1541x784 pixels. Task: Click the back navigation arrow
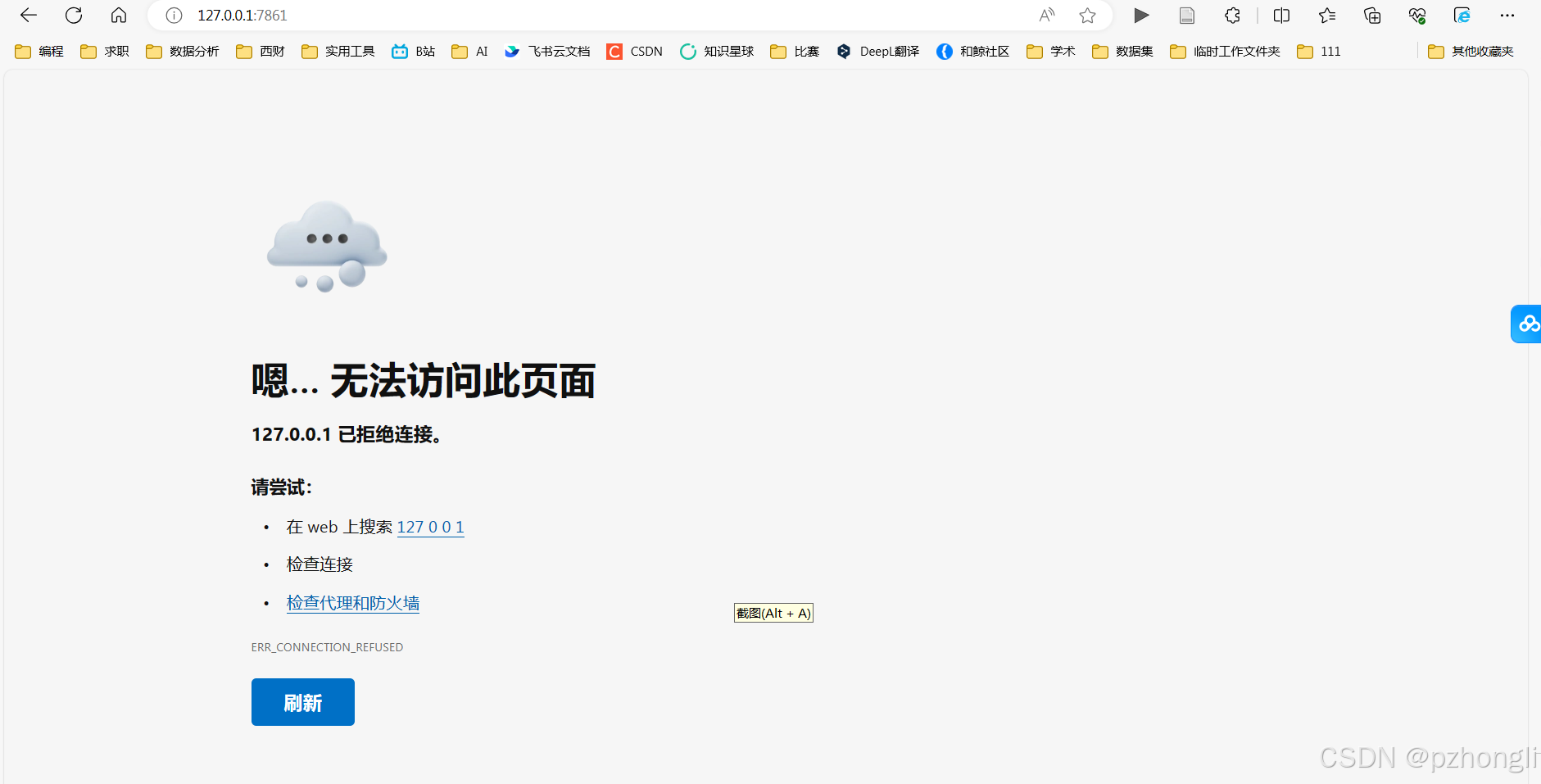(x=29, y=15)
